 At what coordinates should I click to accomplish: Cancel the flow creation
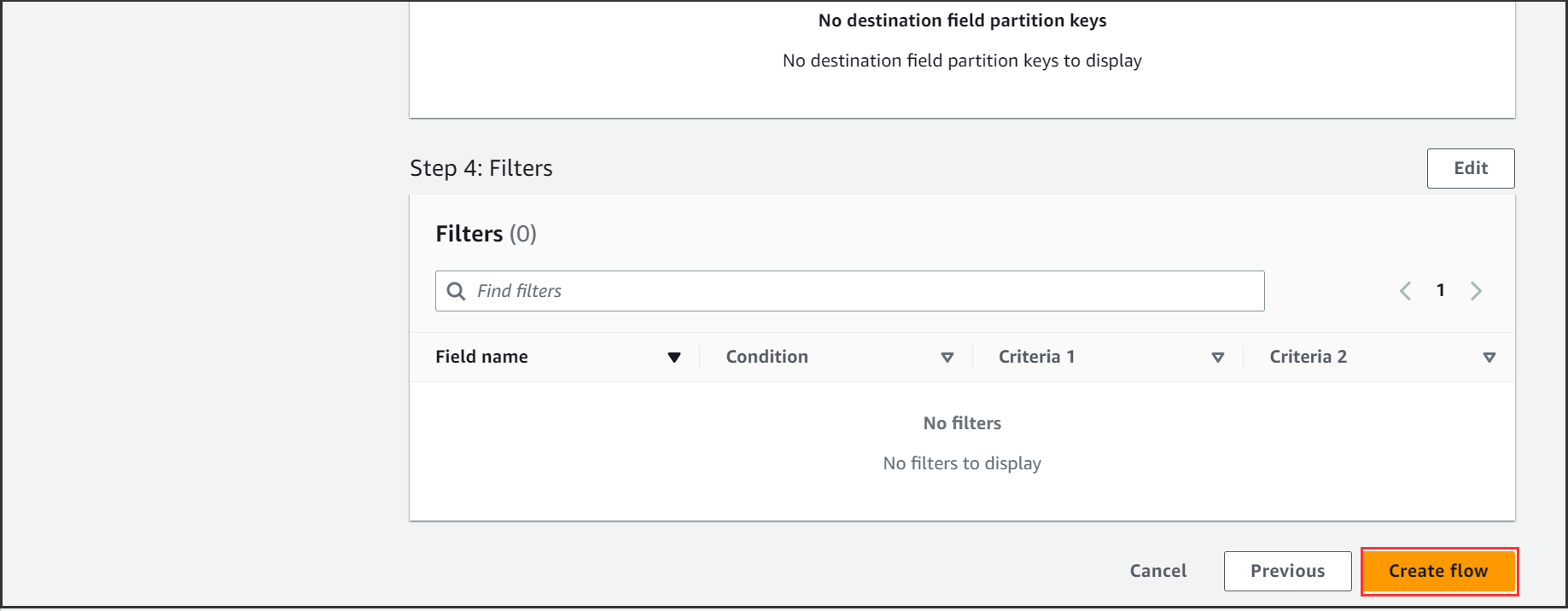[1157, 571]
